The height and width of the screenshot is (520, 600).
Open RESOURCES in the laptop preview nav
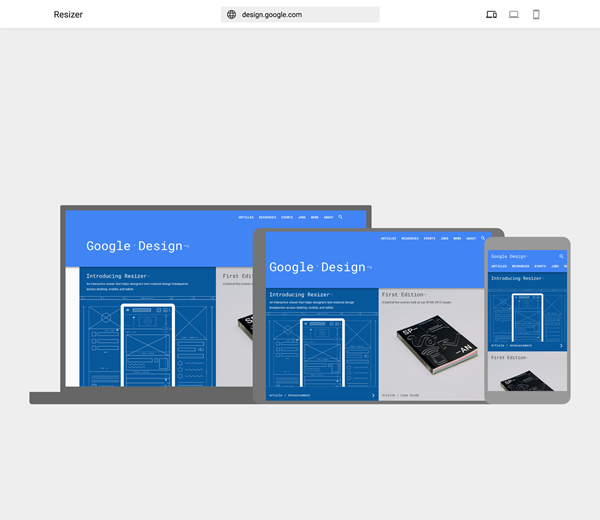coord(267,217)
